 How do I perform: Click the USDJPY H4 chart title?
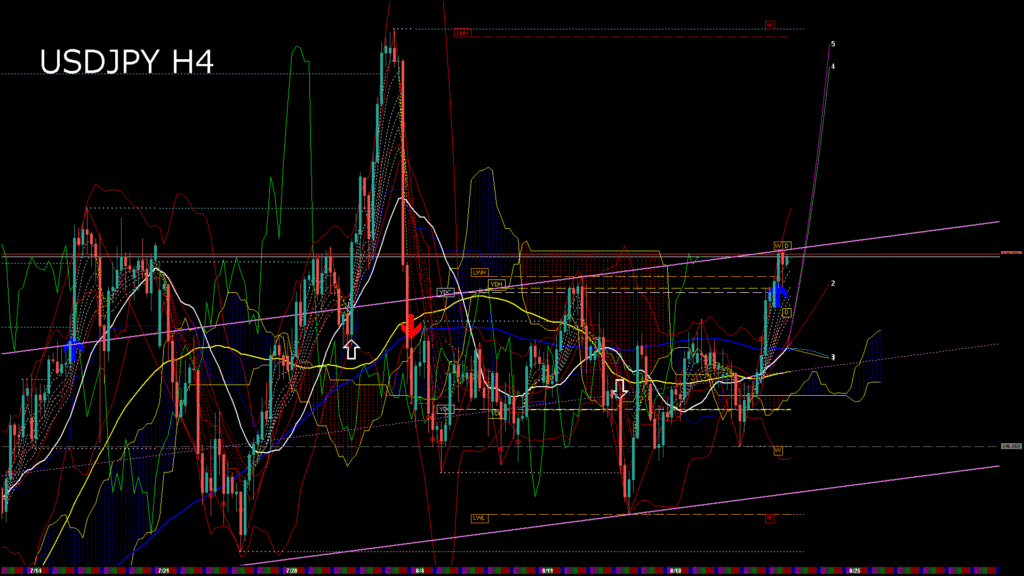[x=126, y=62]
